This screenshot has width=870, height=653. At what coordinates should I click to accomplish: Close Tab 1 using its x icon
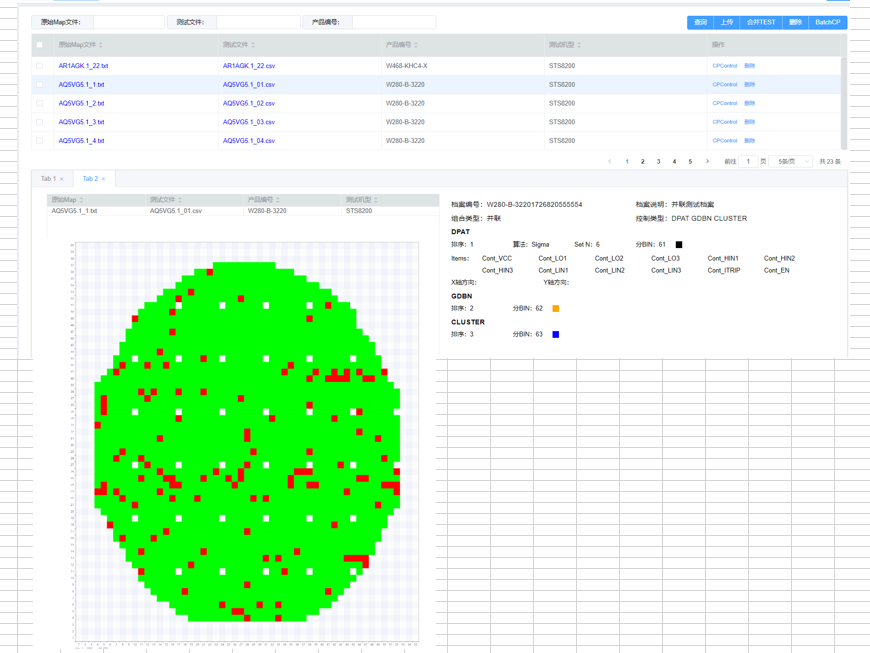coord(62,179)
